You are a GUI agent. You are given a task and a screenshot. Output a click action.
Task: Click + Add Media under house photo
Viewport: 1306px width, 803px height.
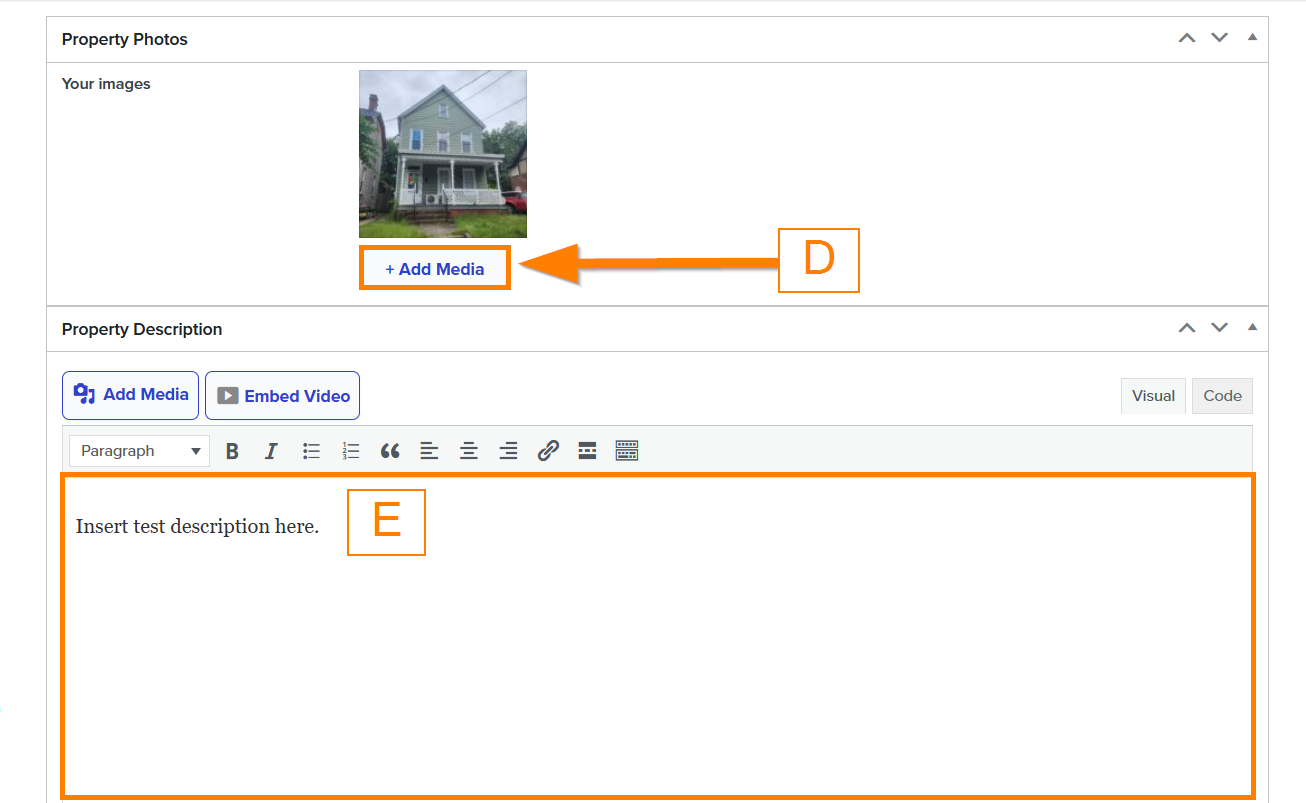click(435, 269)
